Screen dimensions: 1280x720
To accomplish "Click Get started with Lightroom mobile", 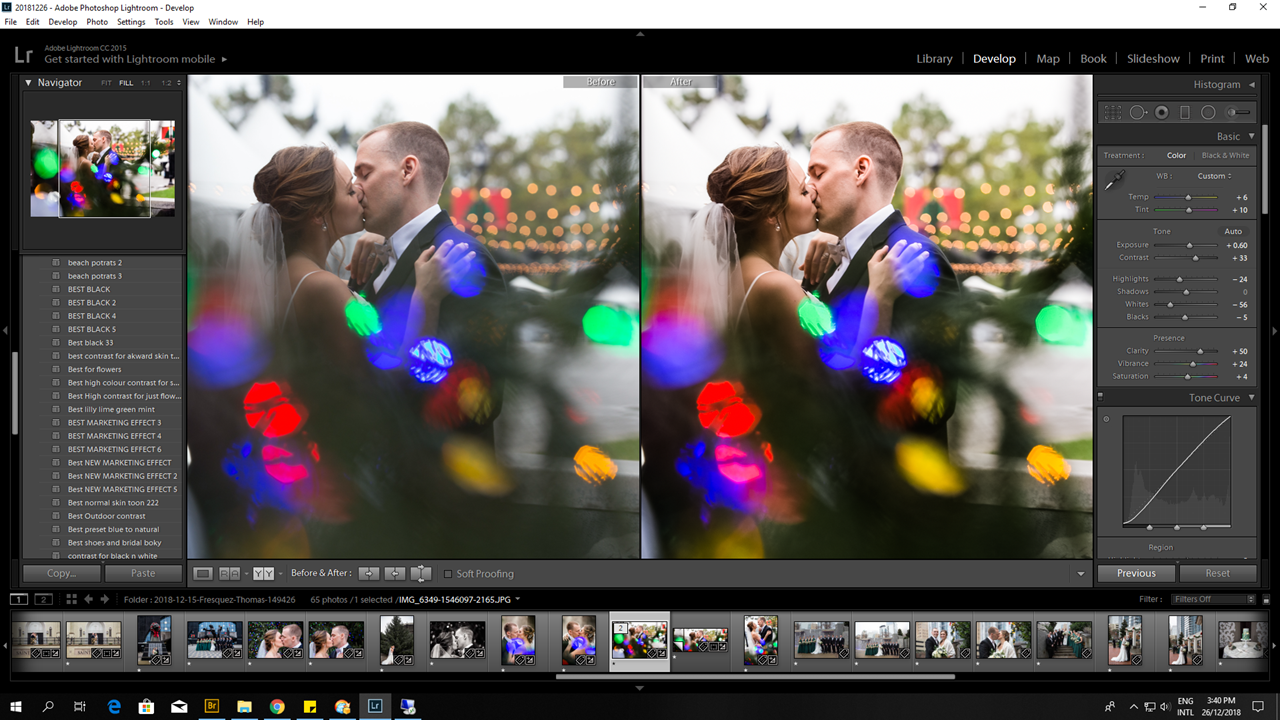I will [x=136, y=59].
